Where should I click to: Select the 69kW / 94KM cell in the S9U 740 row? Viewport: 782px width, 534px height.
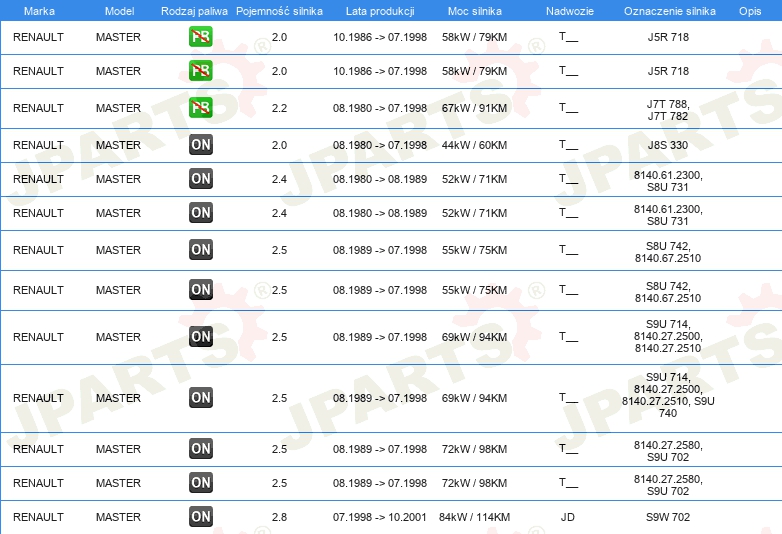(x=474, y=398)
